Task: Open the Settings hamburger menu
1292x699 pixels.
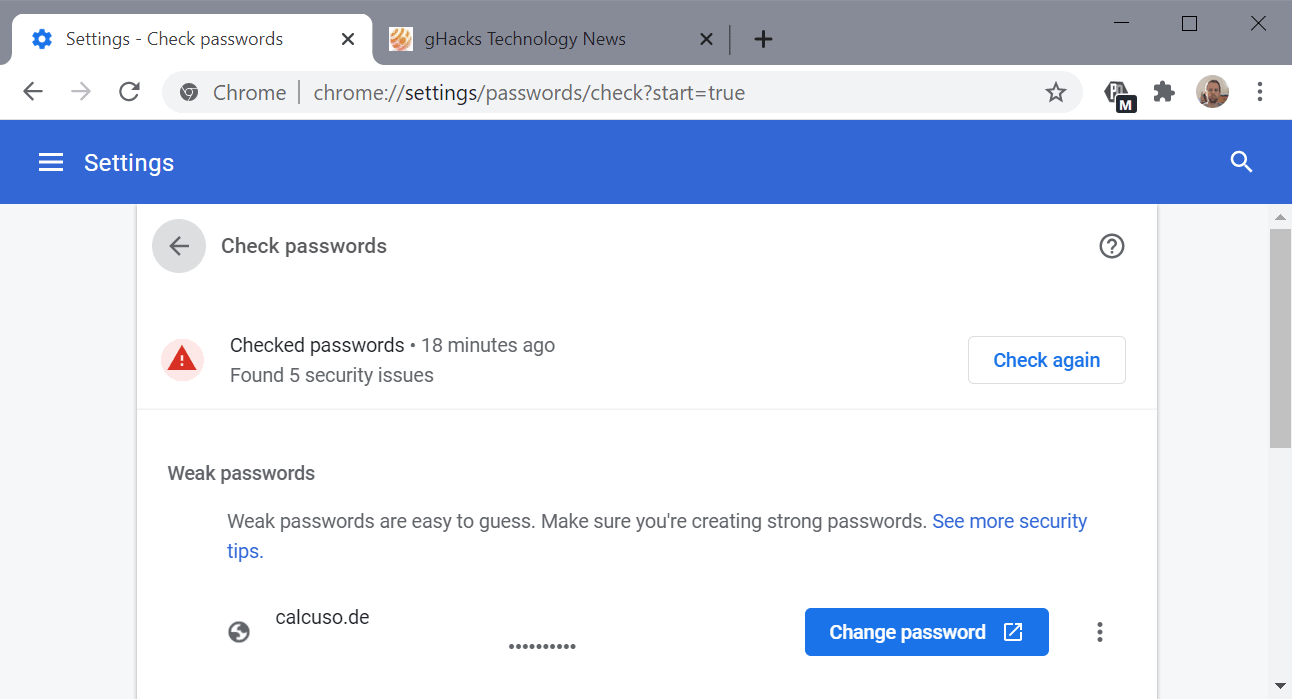Action: tap(51, 163)
